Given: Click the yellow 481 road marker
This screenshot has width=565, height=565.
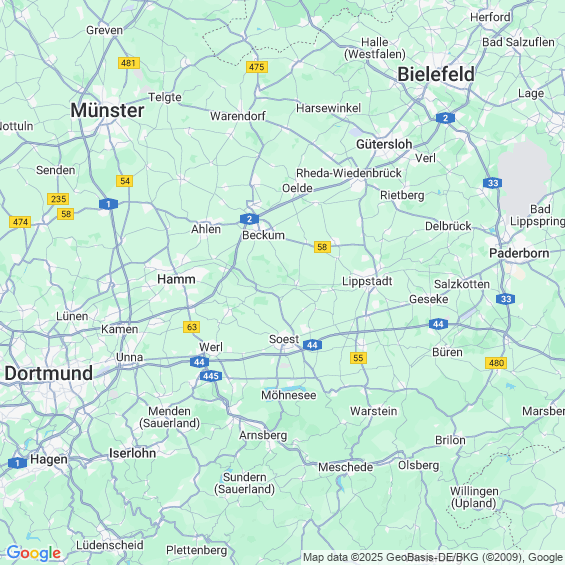Looking at the screenshot, I should coord(129,63).
